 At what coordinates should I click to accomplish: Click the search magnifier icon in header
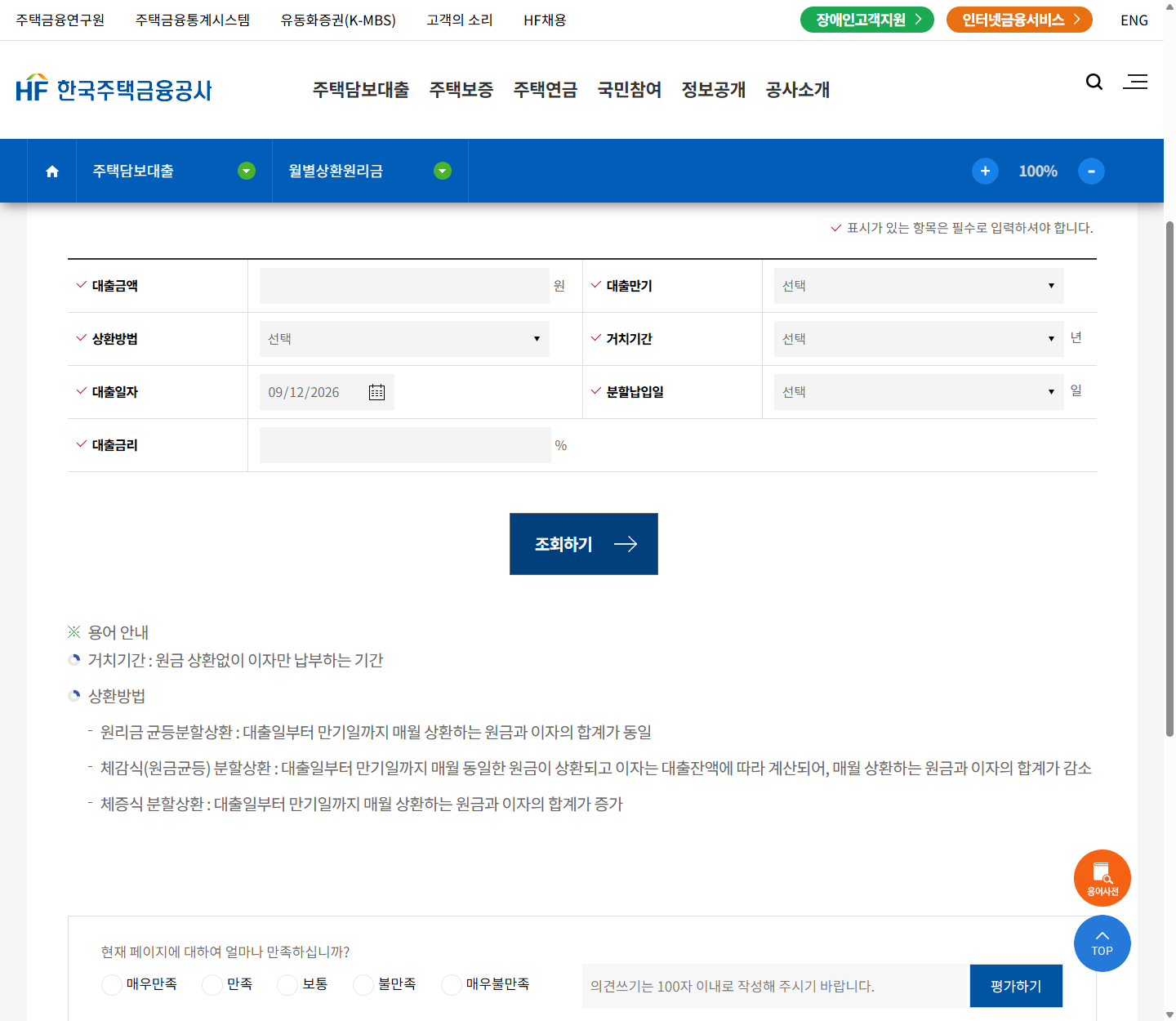(1094, 82)
